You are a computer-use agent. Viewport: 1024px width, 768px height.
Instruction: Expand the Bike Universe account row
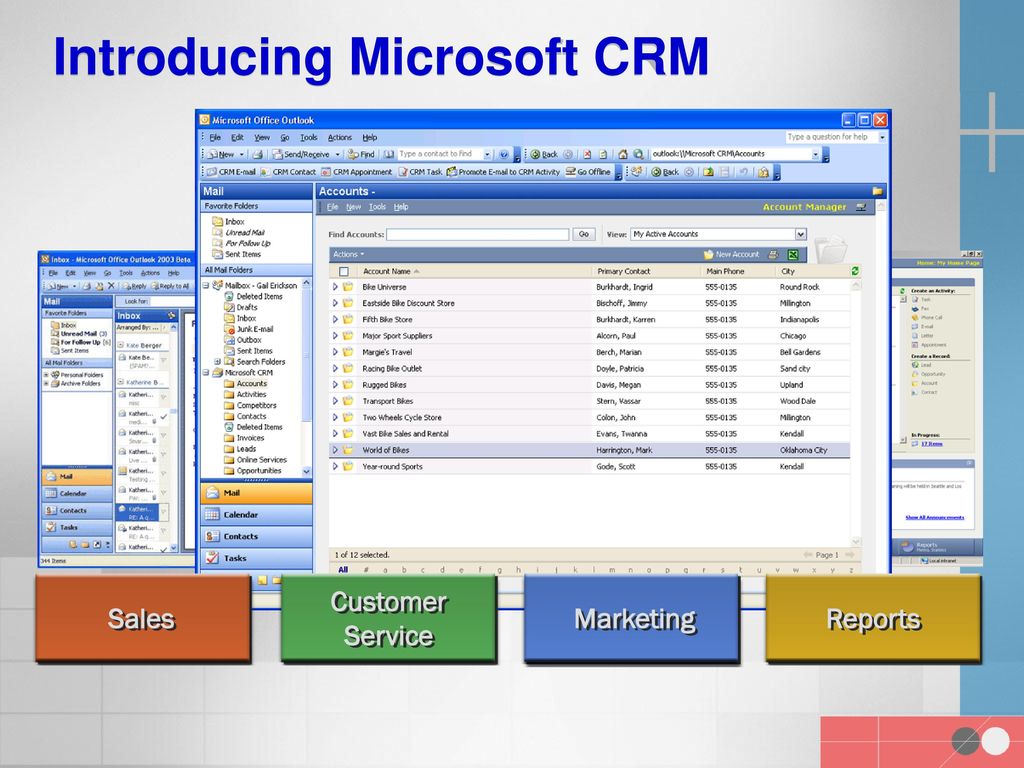pyautogui.click(x=335, y=287)
